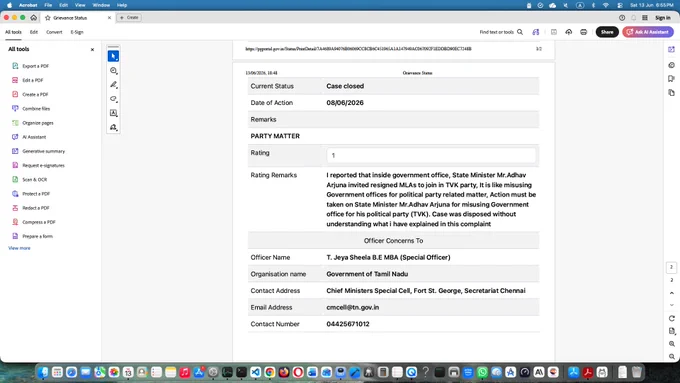
Task: Click the Share button
Action: tap(607, 32)
